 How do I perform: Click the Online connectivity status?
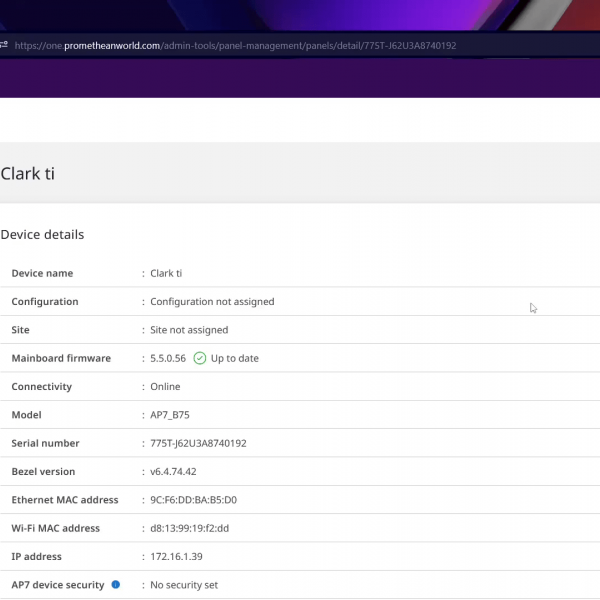pyautogui.click(x=165, y=387)
